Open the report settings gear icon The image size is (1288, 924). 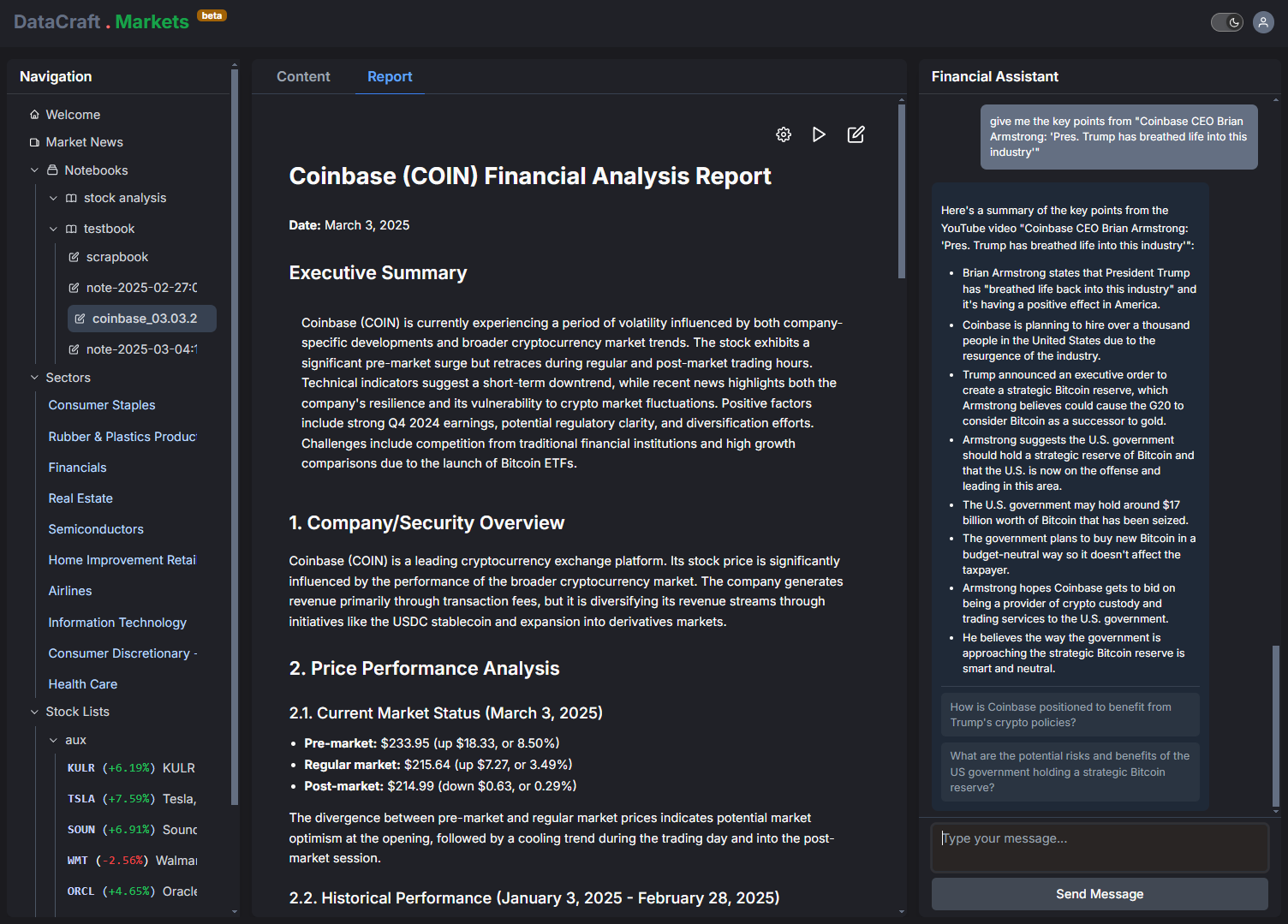pos(784,134)
